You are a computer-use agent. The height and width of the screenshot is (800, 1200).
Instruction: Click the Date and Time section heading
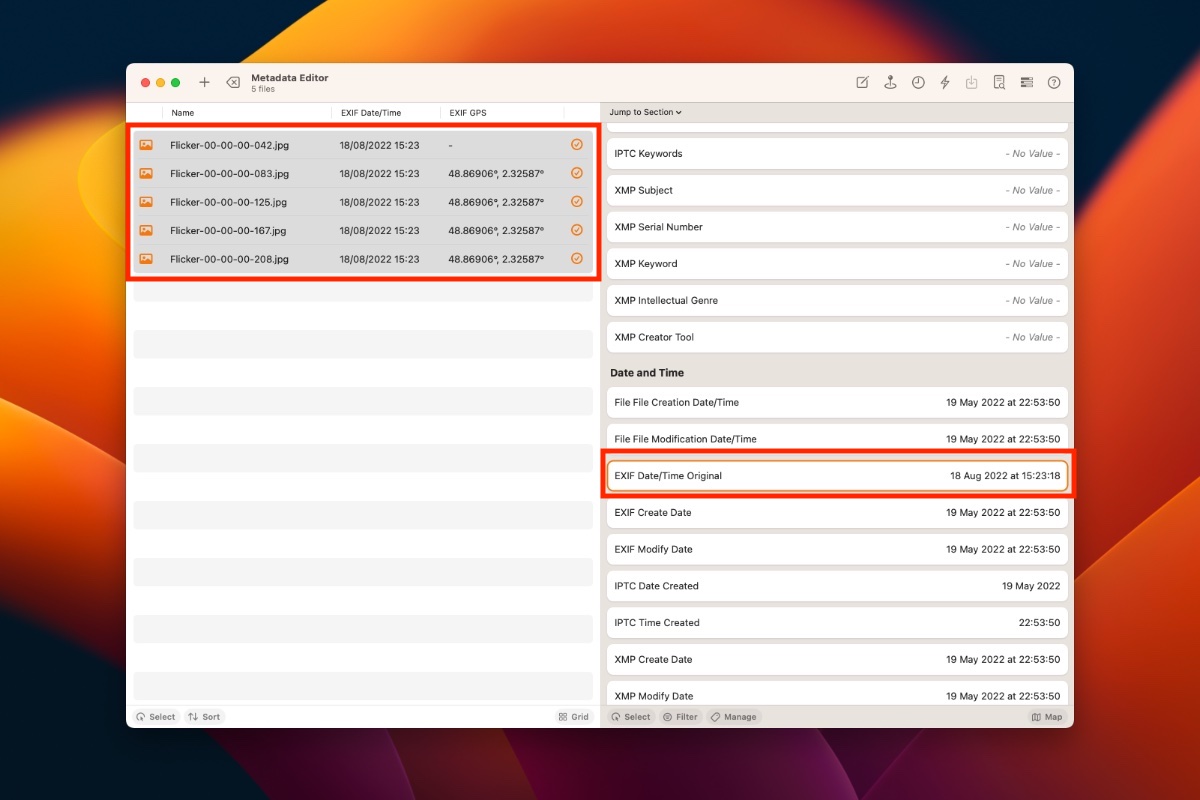[x=647, y=372]
